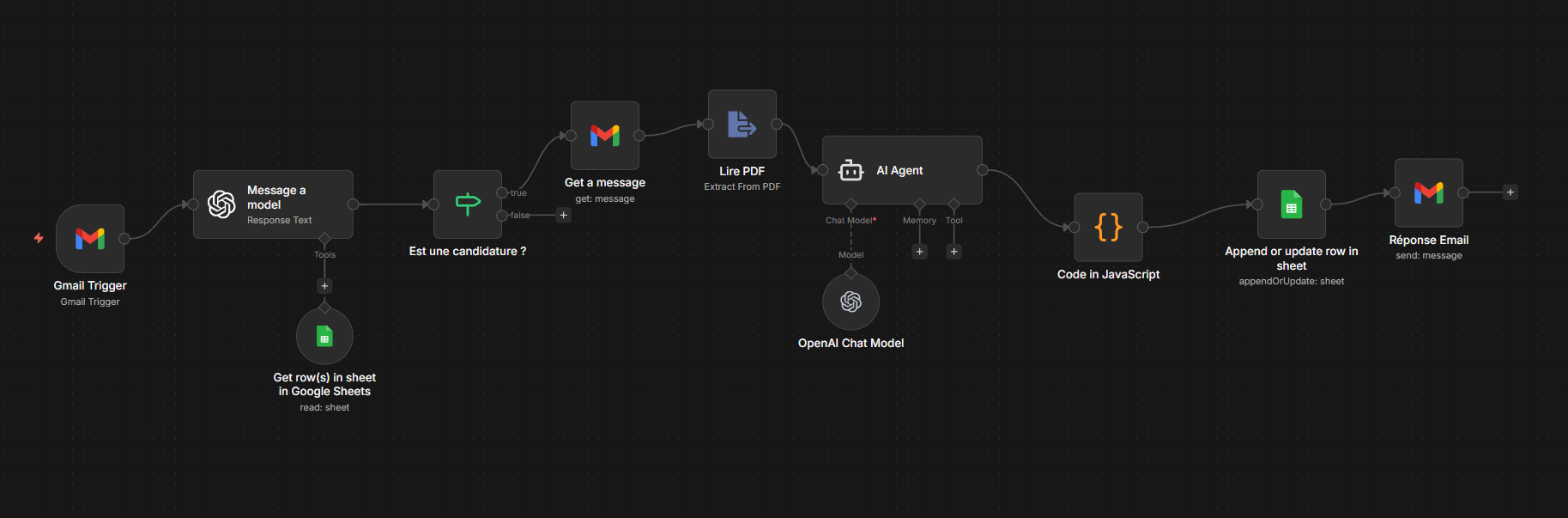
Task: Open the Message a model OpenAI node
Action: (273, 204)
